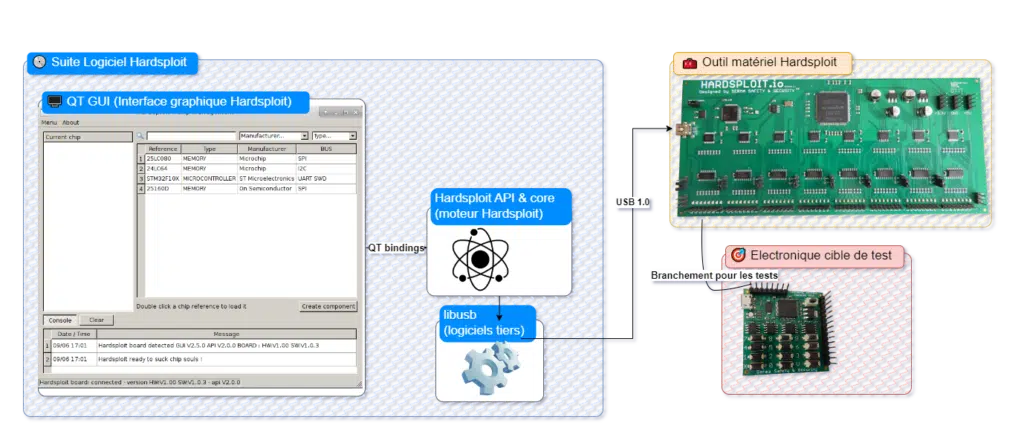Viewport: 1024px width, 446px height.
Task: Click the Message console column header
Action: (226, 334)
